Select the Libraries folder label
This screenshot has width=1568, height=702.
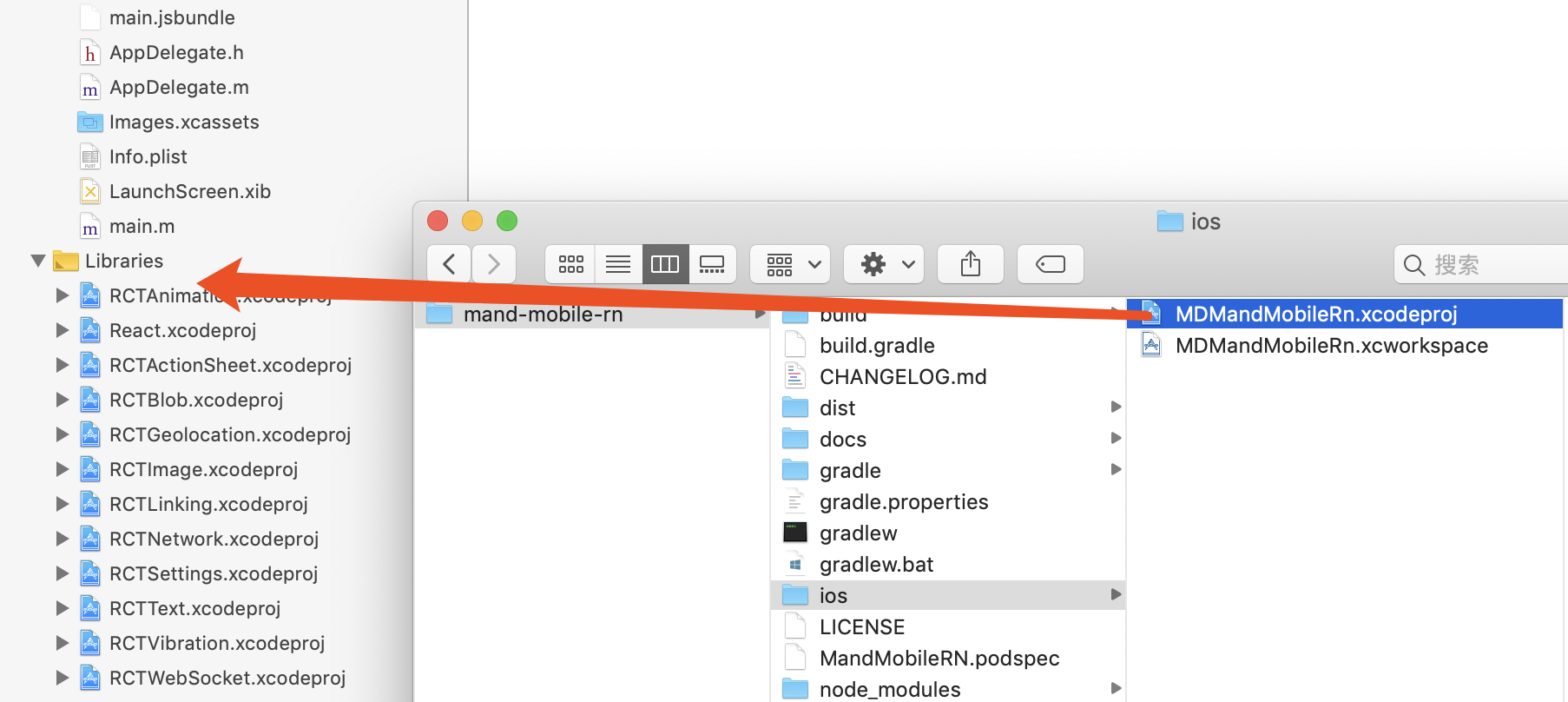[124, 261]
